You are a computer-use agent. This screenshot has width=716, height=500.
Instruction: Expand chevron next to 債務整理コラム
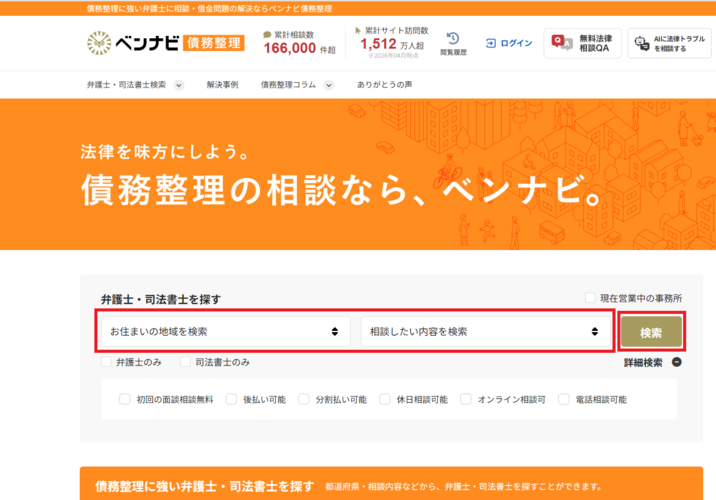(329, 85)
